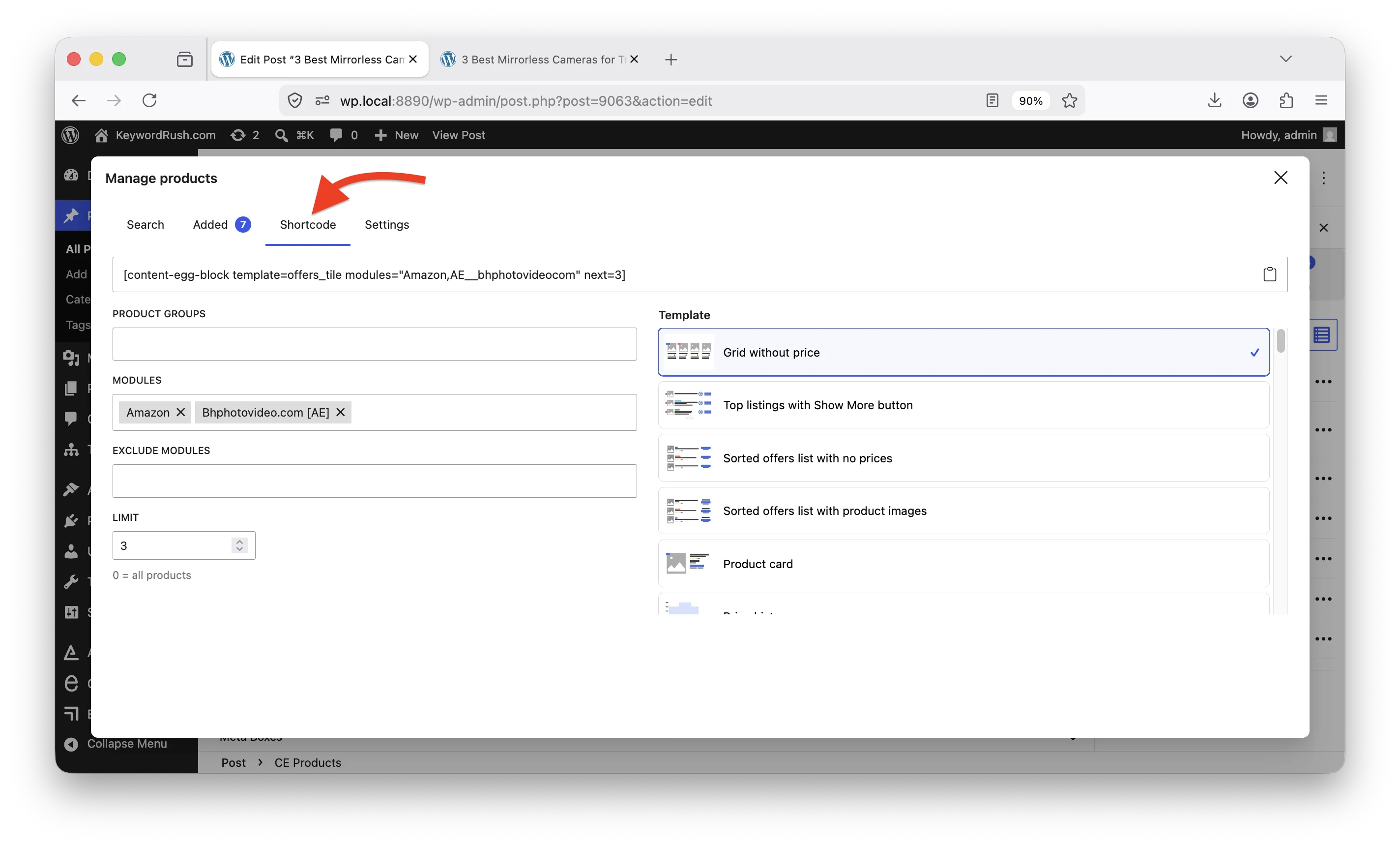Open the browser extensions puzzle icon
Viewport: 1400px width, 846px height.
(1286, 101)
